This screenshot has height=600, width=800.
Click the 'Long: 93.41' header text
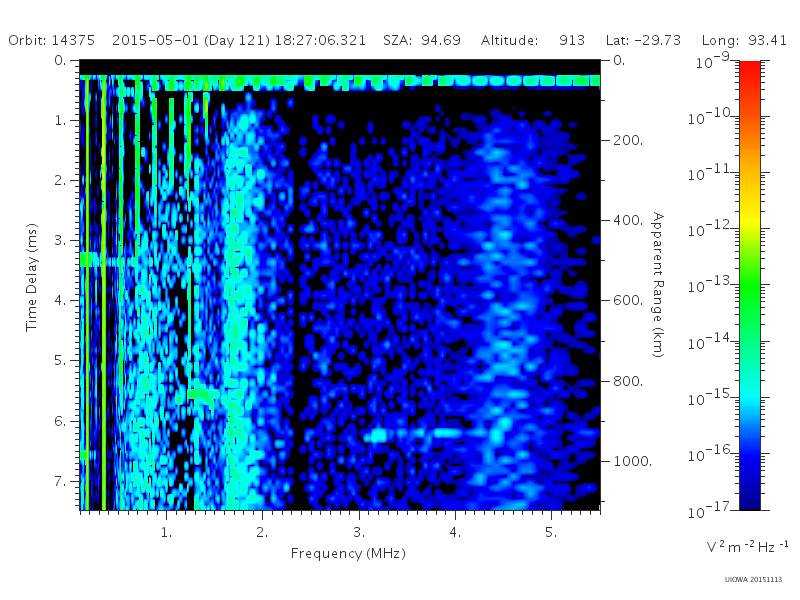744,40
